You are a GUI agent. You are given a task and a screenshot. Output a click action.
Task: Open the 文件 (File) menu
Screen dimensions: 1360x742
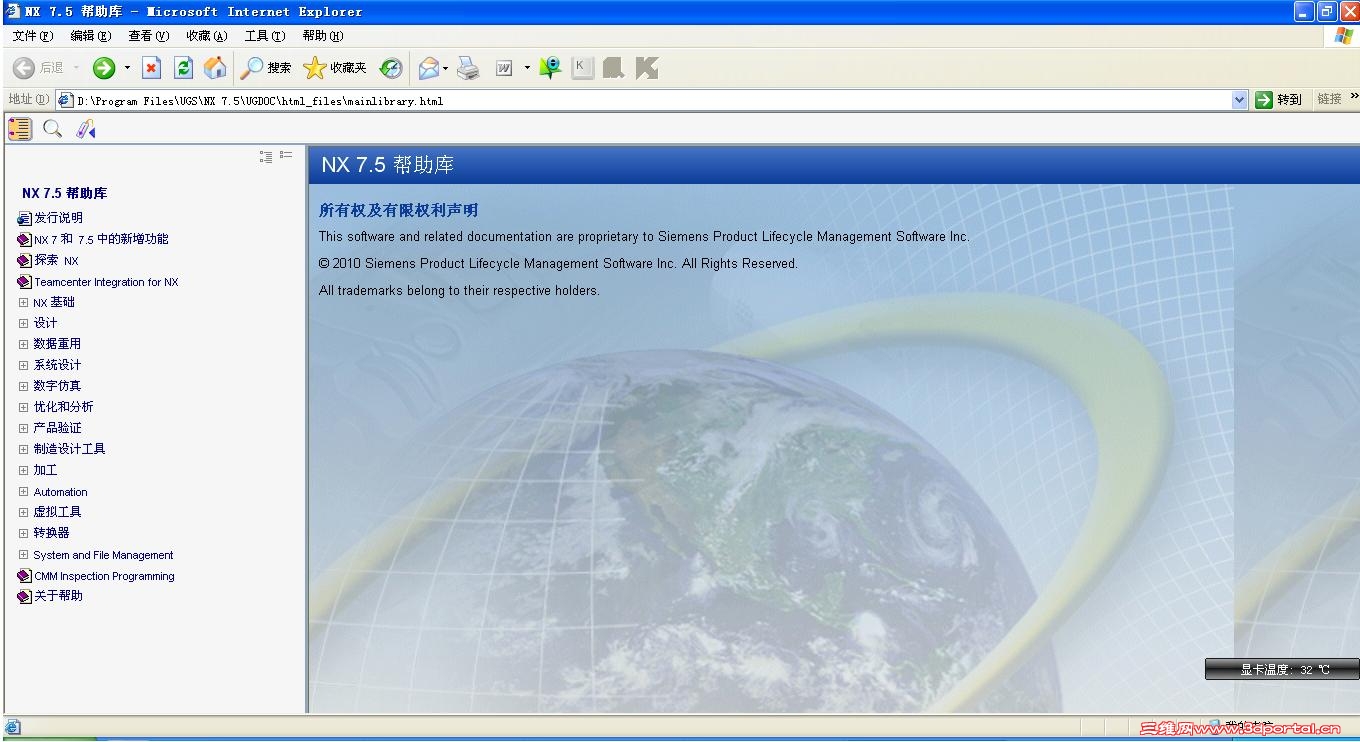pos(32,36)
